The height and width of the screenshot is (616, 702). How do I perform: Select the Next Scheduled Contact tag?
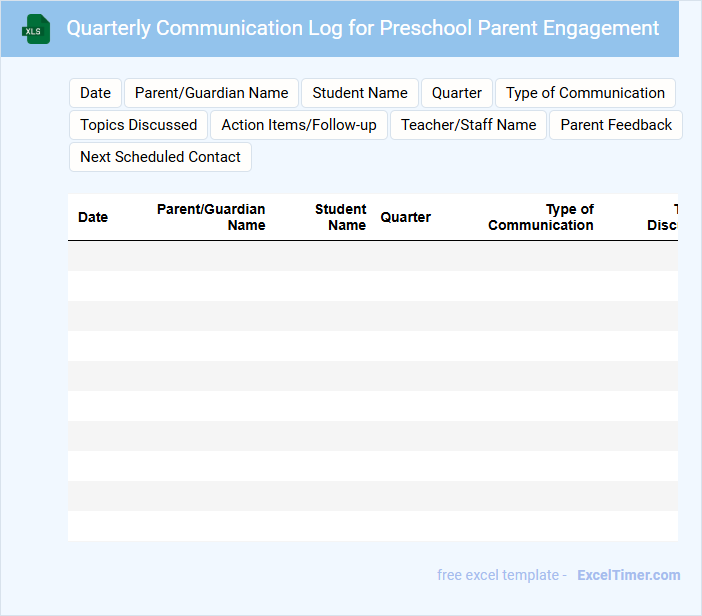tap(160, 157)
